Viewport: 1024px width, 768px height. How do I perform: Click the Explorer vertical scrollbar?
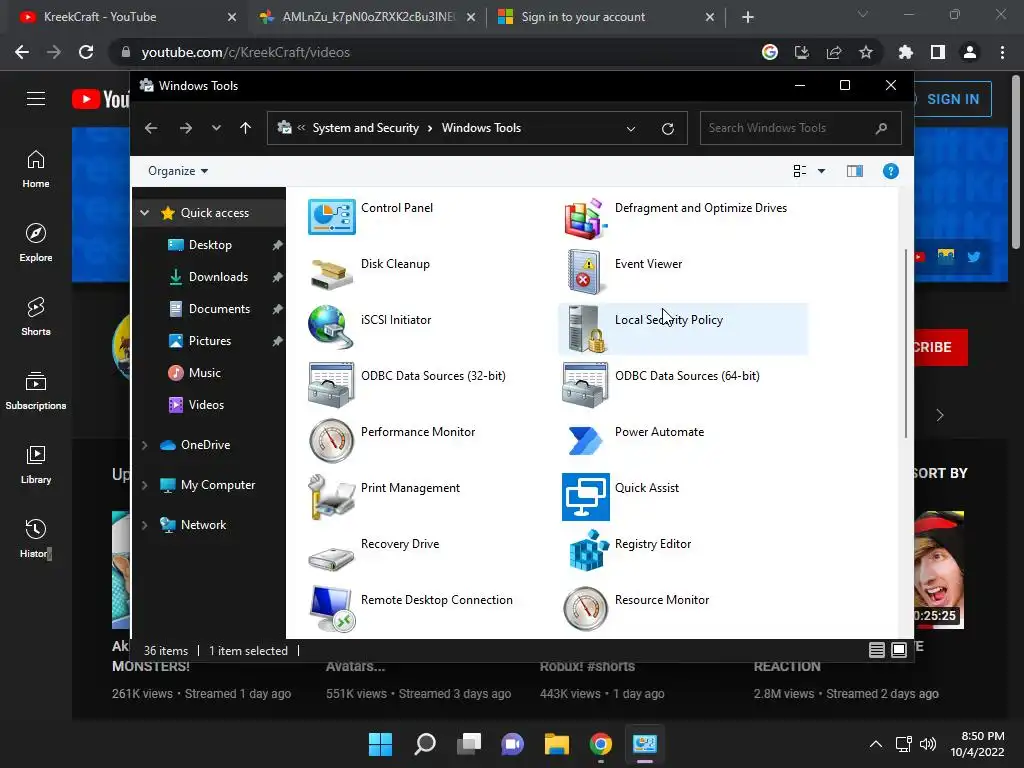pyautogui.click(x=906, y=343)
